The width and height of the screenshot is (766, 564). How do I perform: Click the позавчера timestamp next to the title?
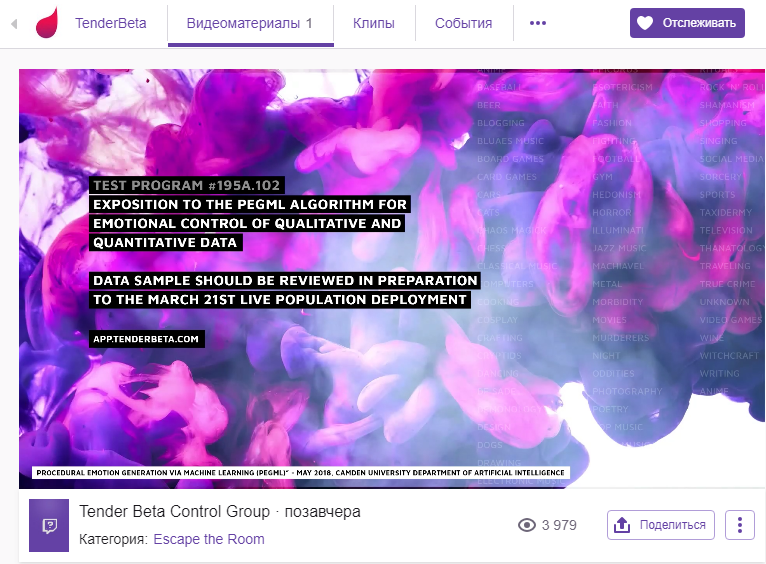click(323, 512)
